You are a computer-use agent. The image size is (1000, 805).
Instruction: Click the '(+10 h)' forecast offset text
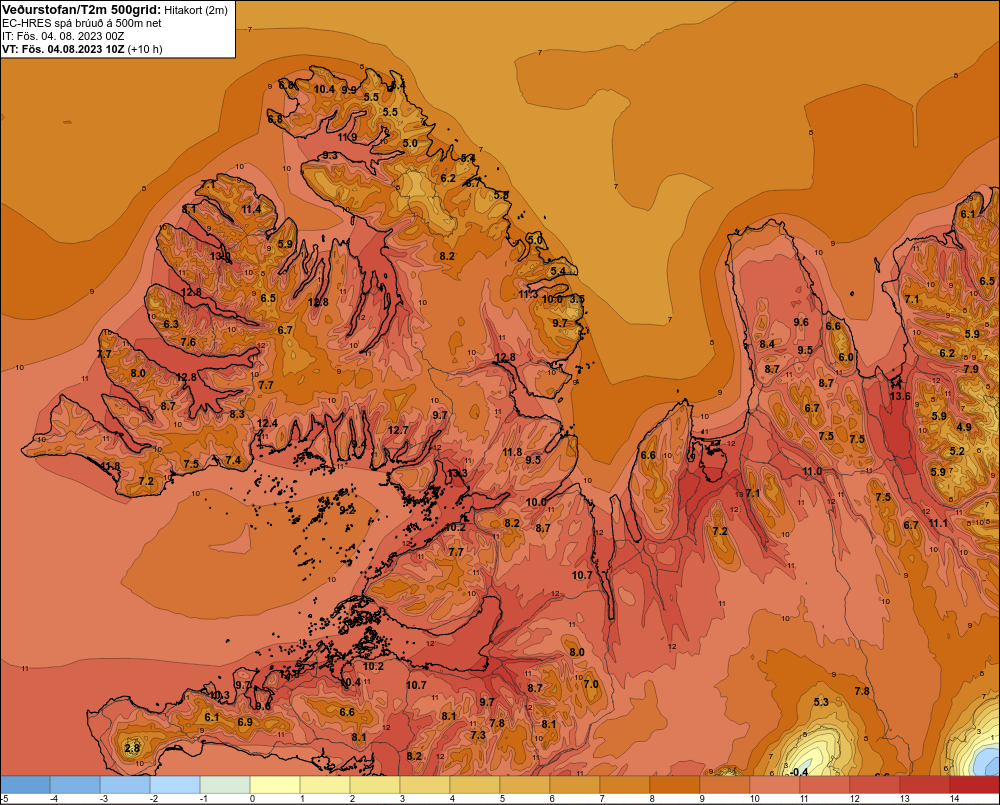(x=145, y=49)
